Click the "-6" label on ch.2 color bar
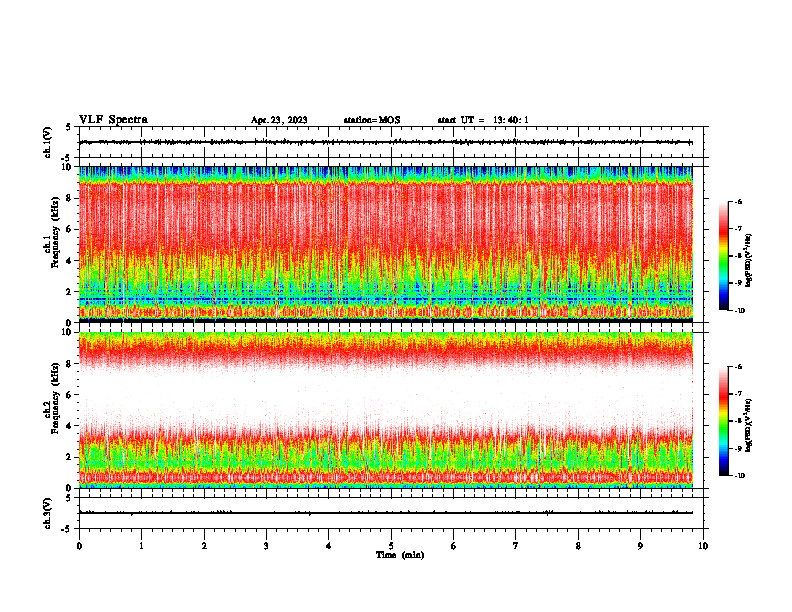Screen dimensions: 792x612 pyautogui.click(x=738, y=367)
